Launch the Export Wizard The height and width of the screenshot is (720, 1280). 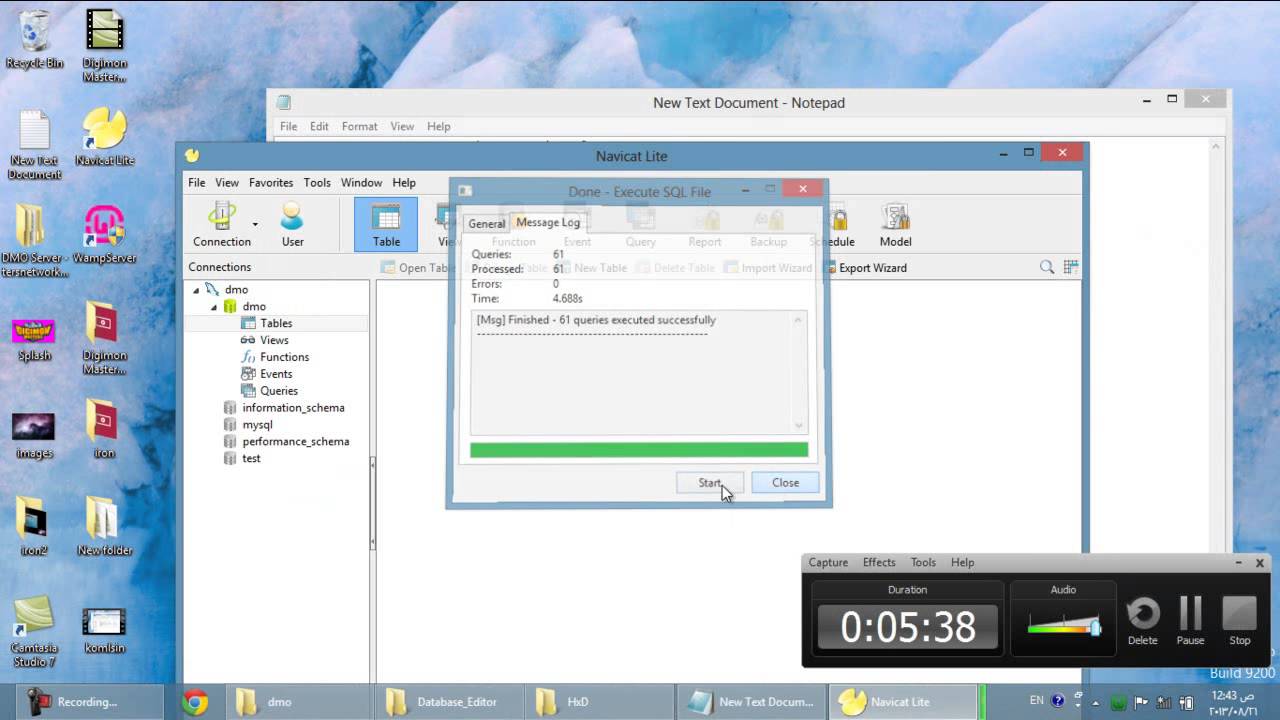coord(864,268)
